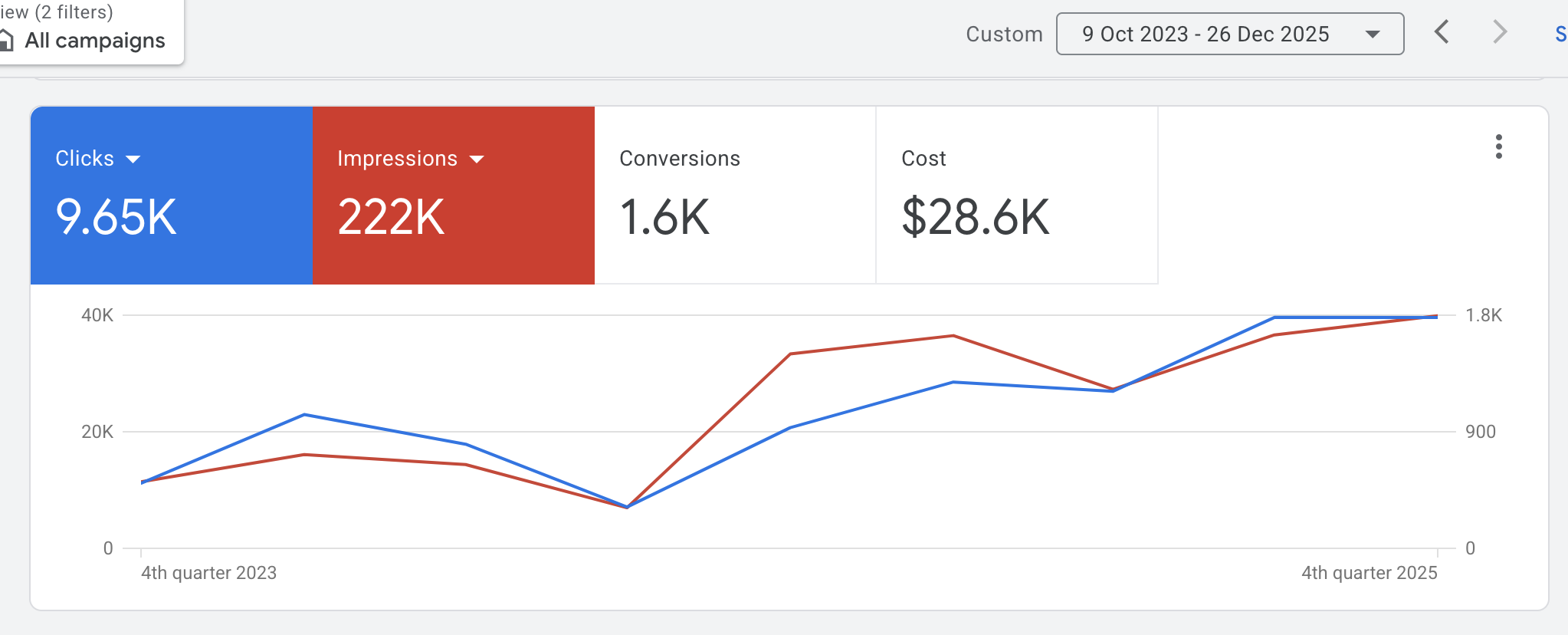Open the Impressions metric dropdown arrow
This screenshot has width=1568, height=635.
[x=477, y=160]
